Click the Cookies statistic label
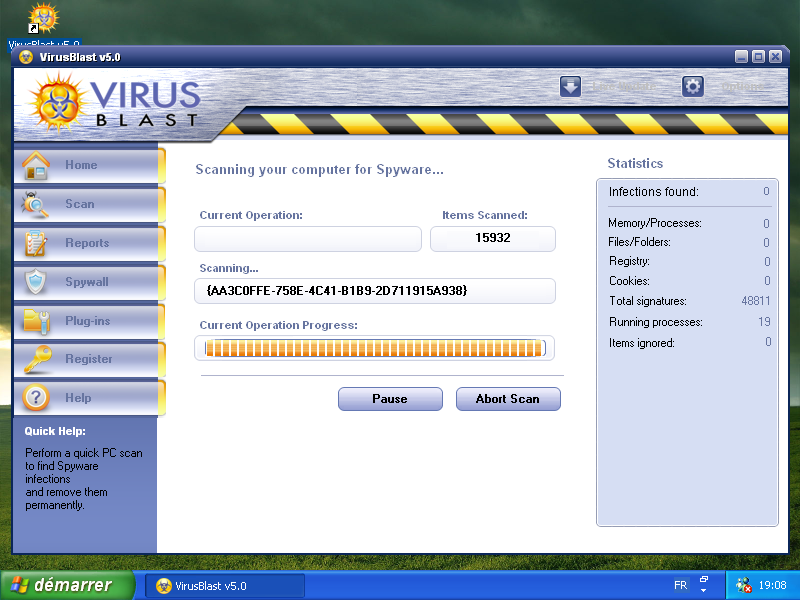 [629, 281]
